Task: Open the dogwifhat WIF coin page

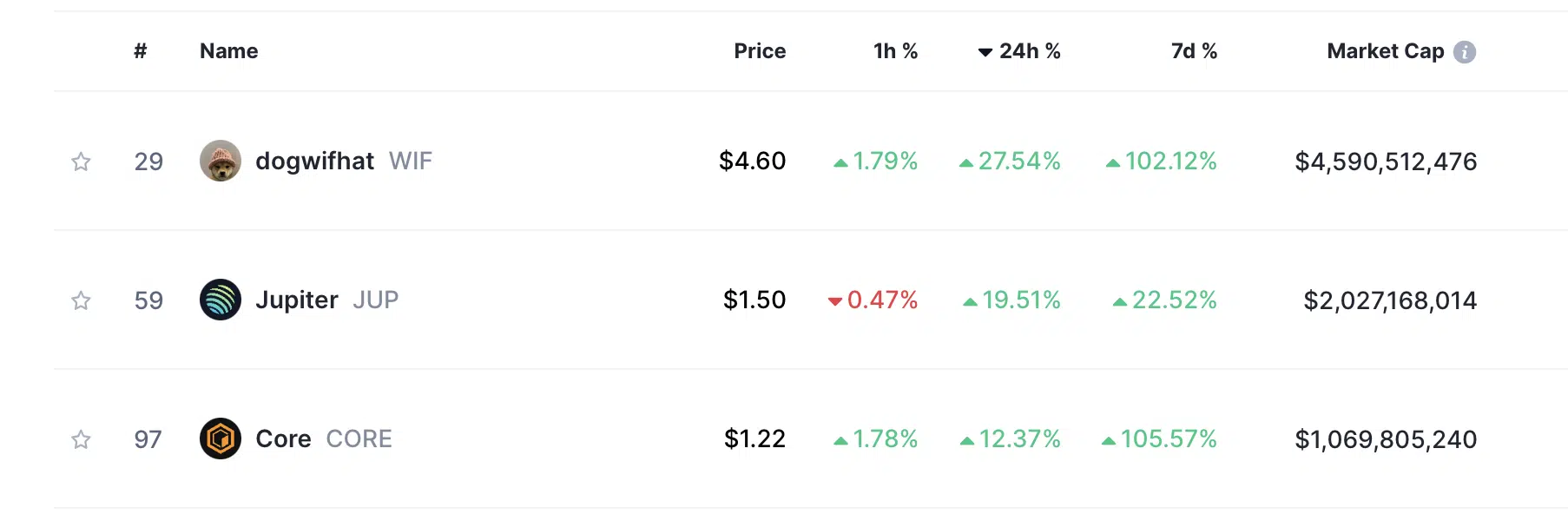Action: point(344,161)
